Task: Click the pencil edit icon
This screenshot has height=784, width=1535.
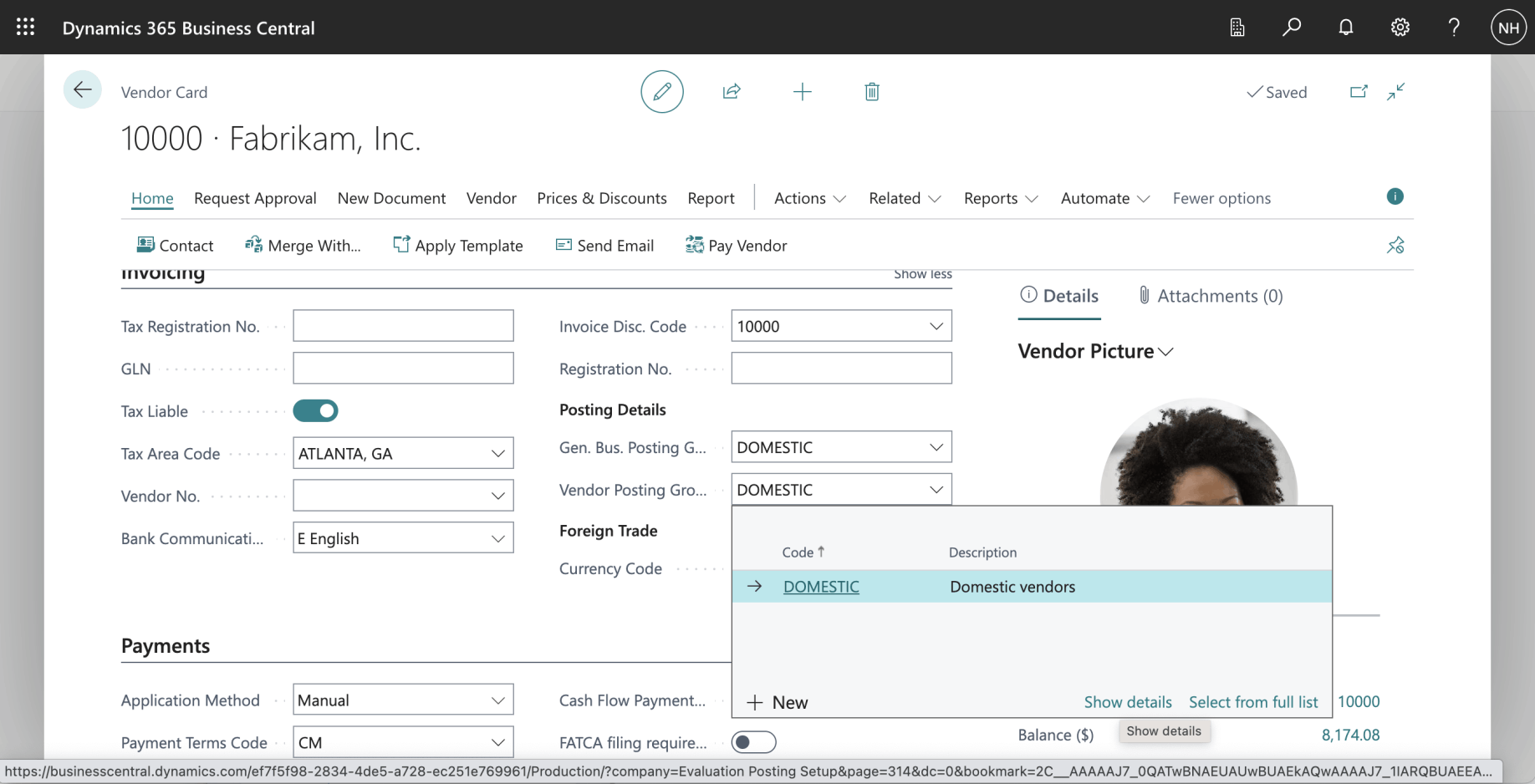Action: point(661,92)
